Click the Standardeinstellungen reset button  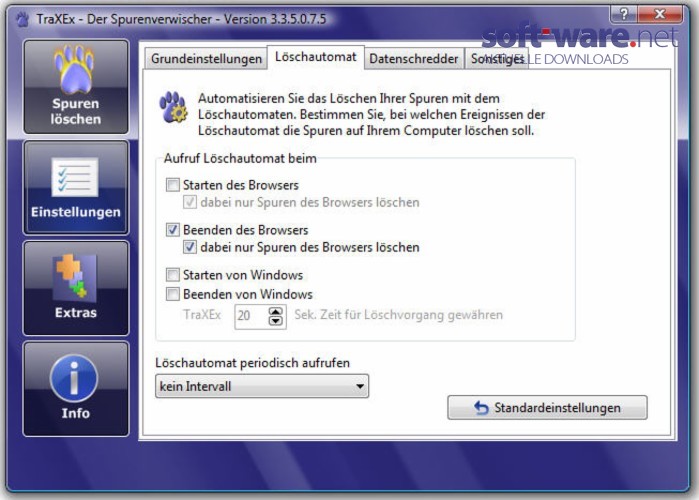[x=547, y=407]
